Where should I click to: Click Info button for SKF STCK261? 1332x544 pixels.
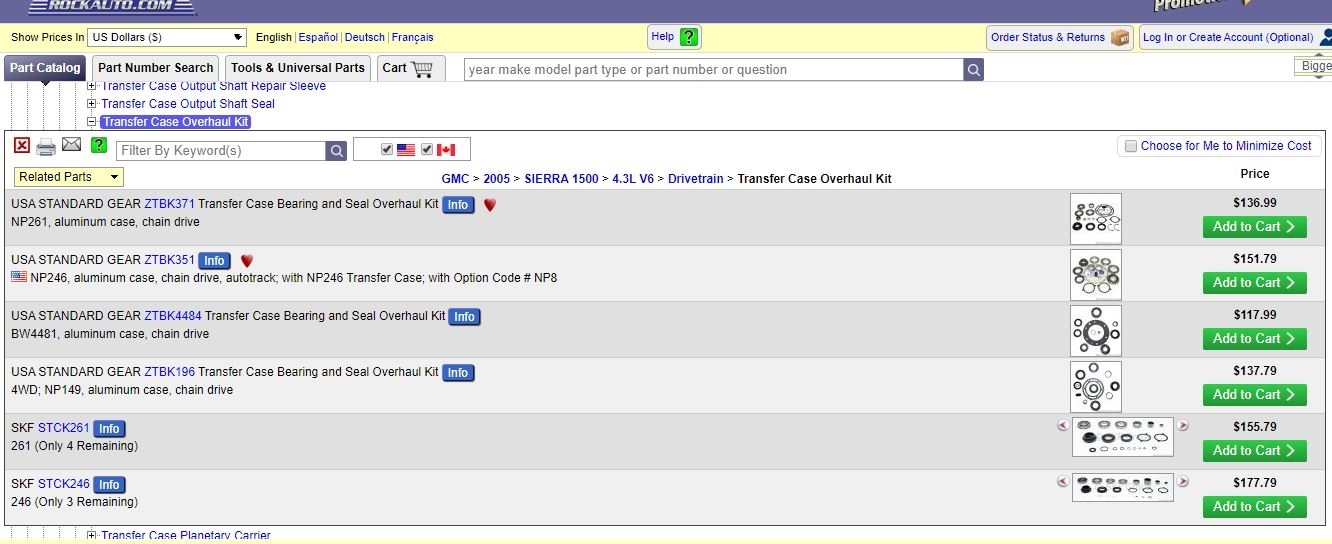pyautogui.click(x=109, y=429)
